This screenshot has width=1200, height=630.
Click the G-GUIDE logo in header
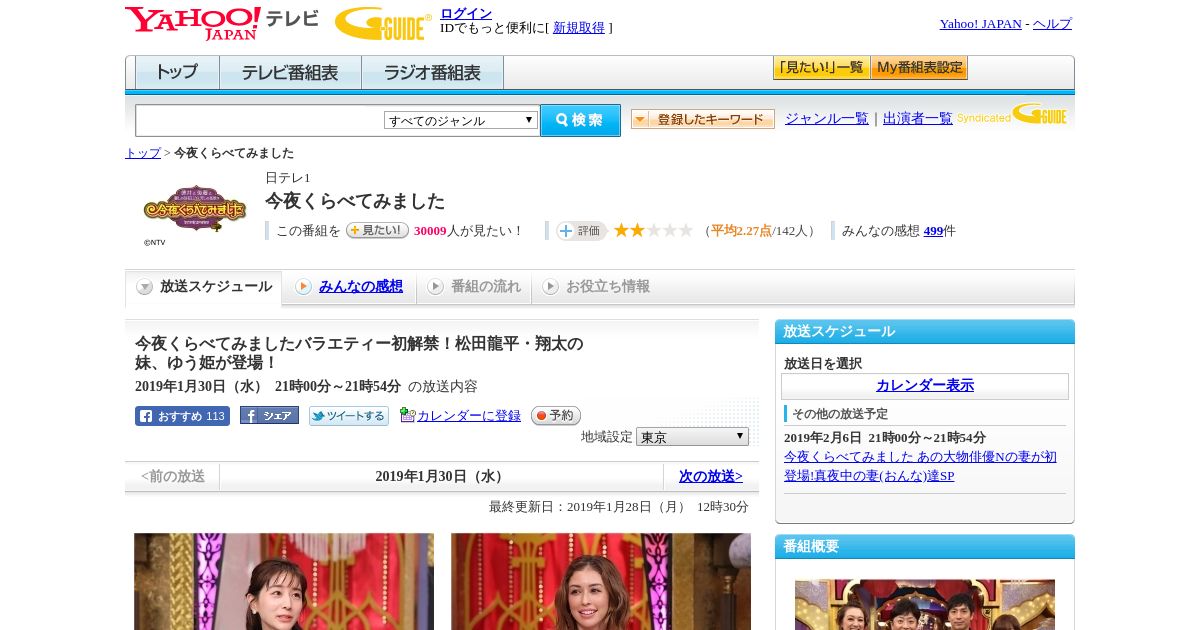[383, 23]
